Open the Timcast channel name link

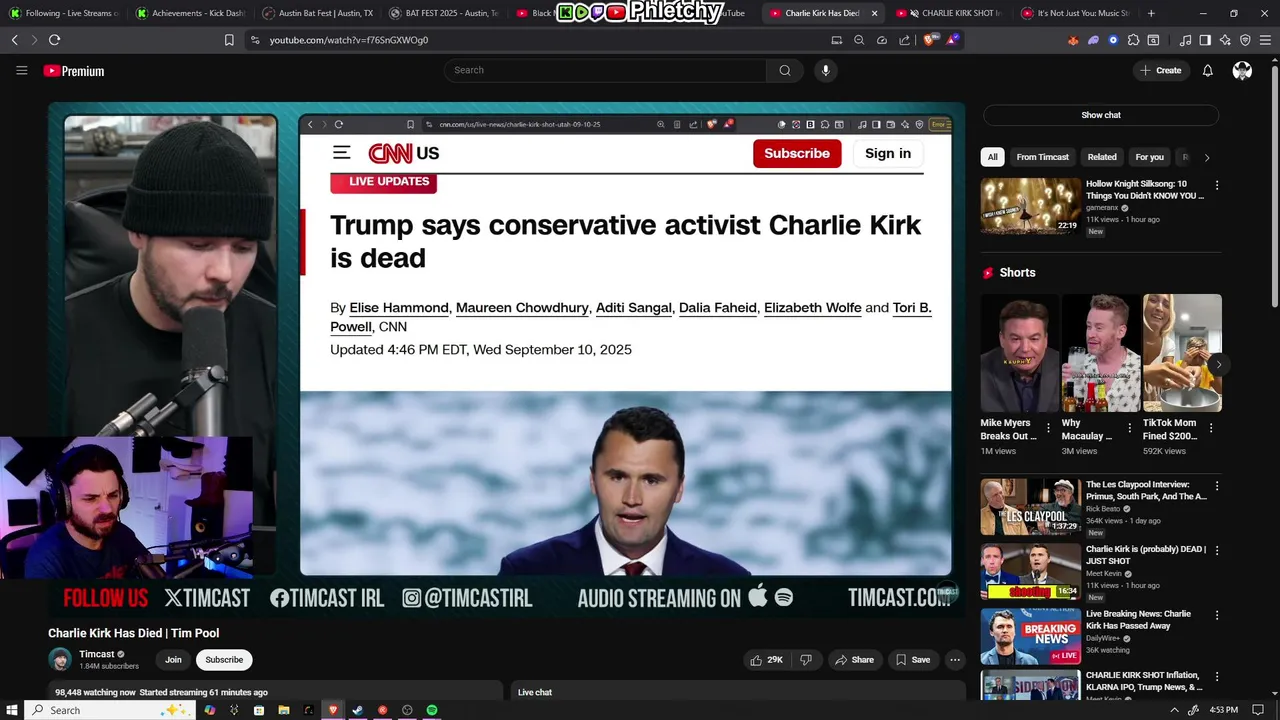pos(97,654)
